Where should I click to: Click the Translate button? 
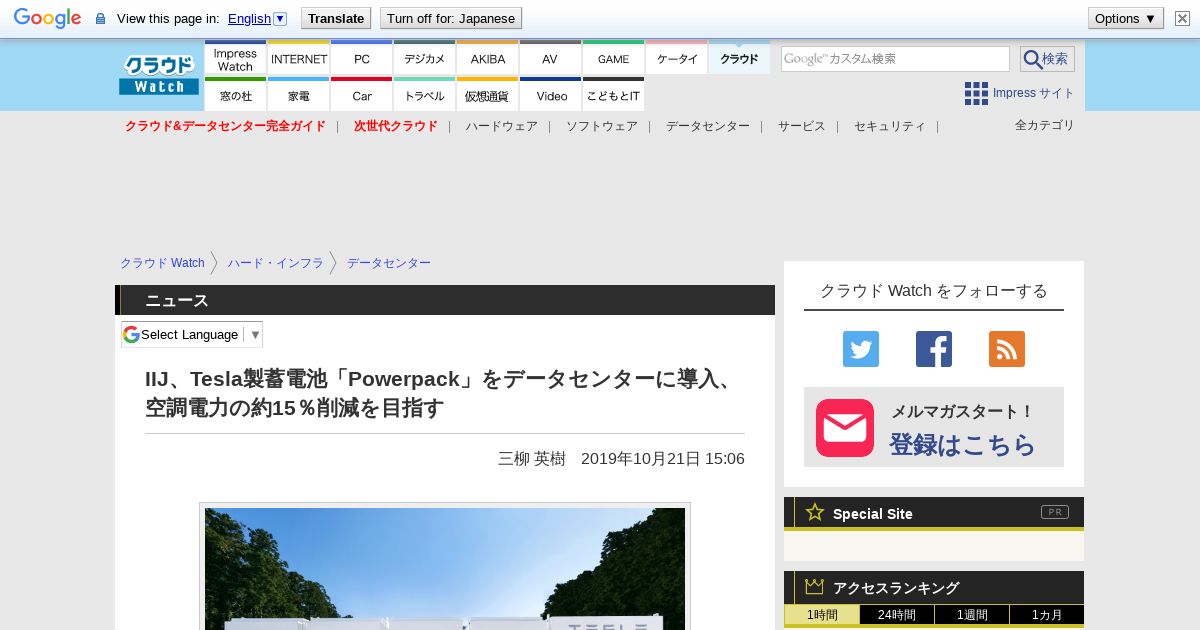click(x=336, y=18)
